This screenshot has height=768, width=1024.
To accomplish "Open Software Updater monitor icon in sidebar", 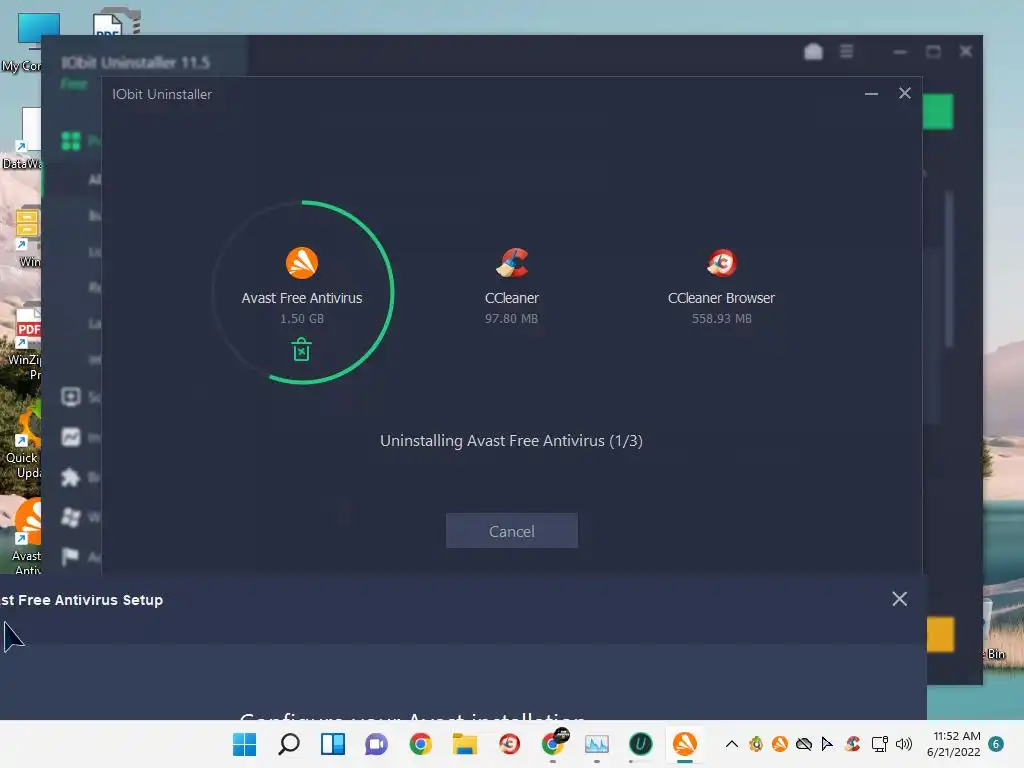I will click(71, 396).
